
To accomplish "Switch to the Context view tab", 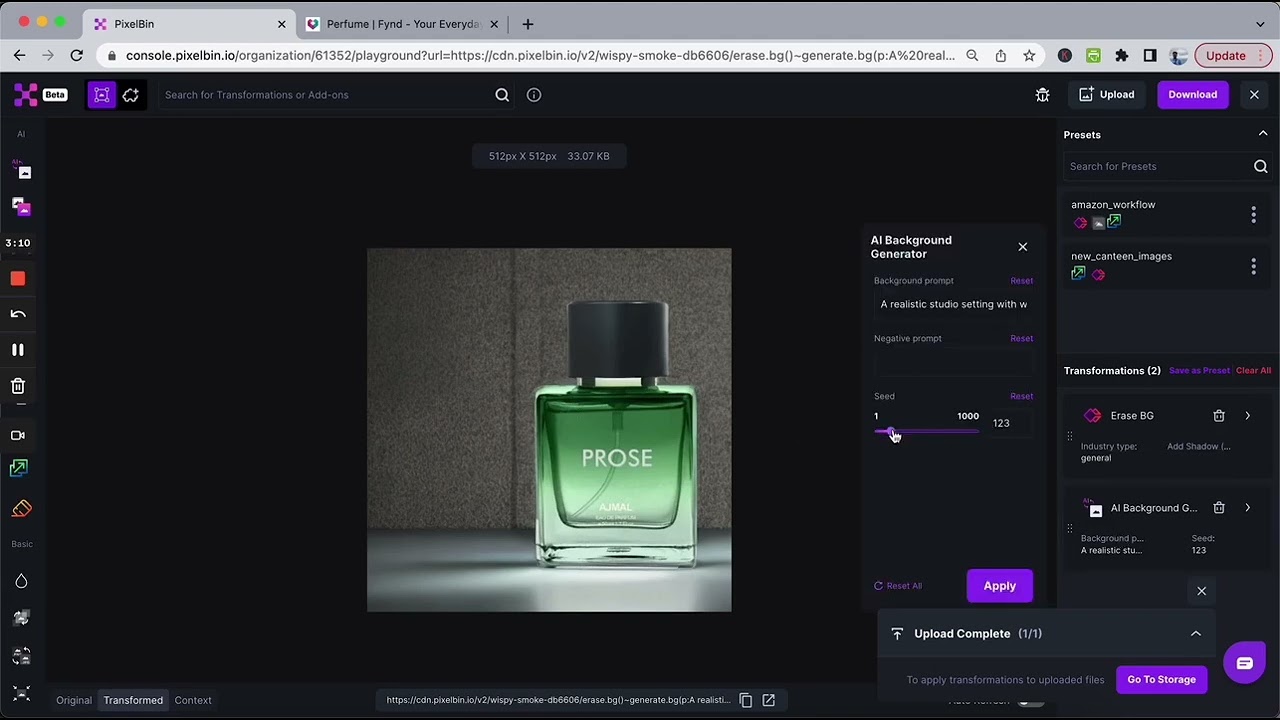I will pos(193,700).
